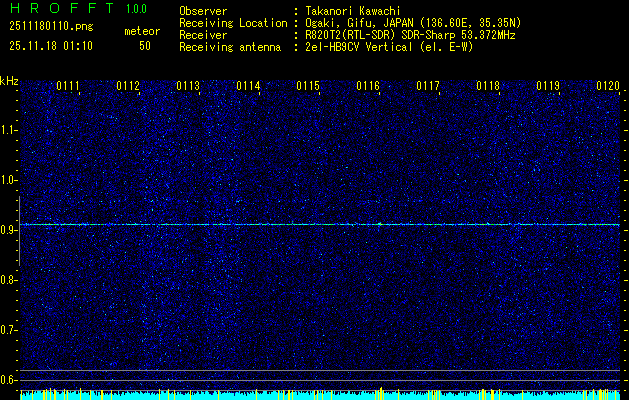Click time marker 0111
Viewport: 629px width, 400px height.
pyautogui.click(x=68, y=86)
